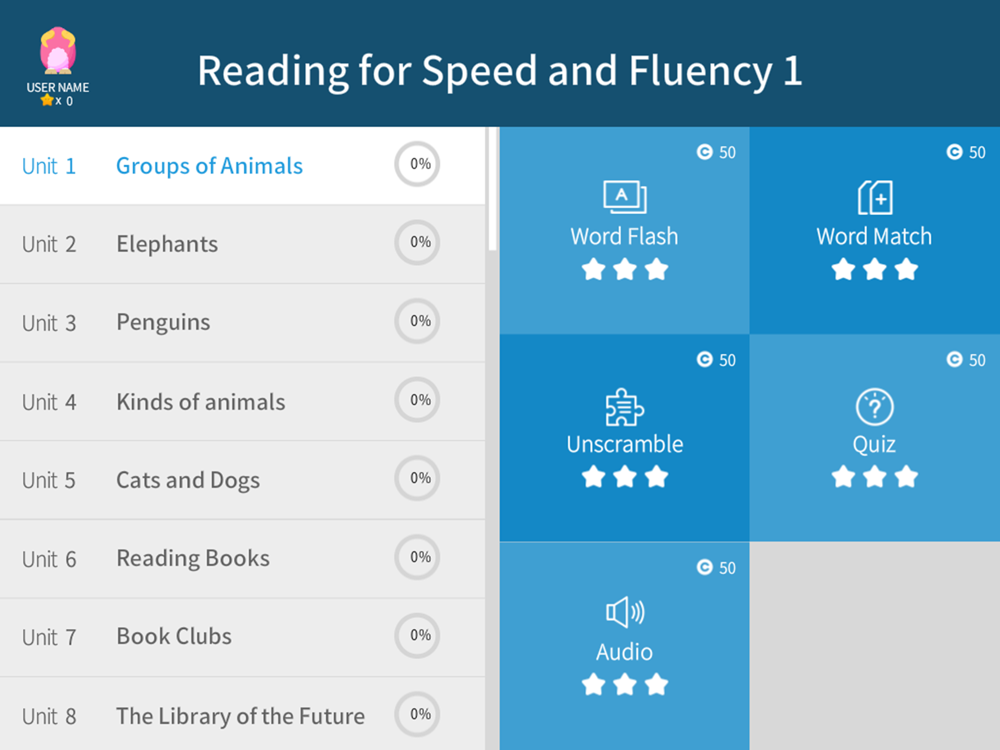Click the stars under the Quiz tile

coord(874,476)
